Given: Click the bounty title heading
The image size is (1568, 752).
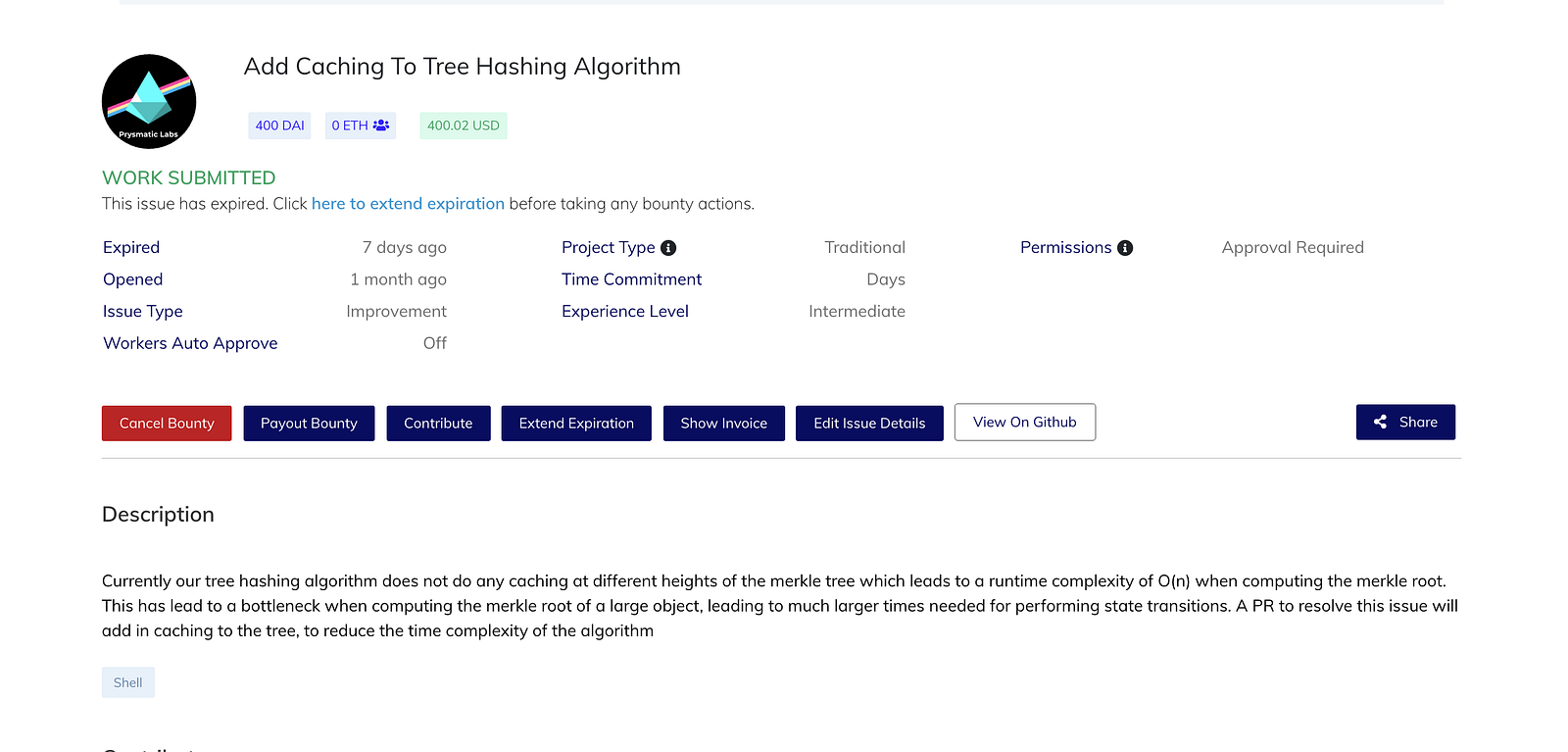Looking at the screenshot, I should click(x=462, y=67).
